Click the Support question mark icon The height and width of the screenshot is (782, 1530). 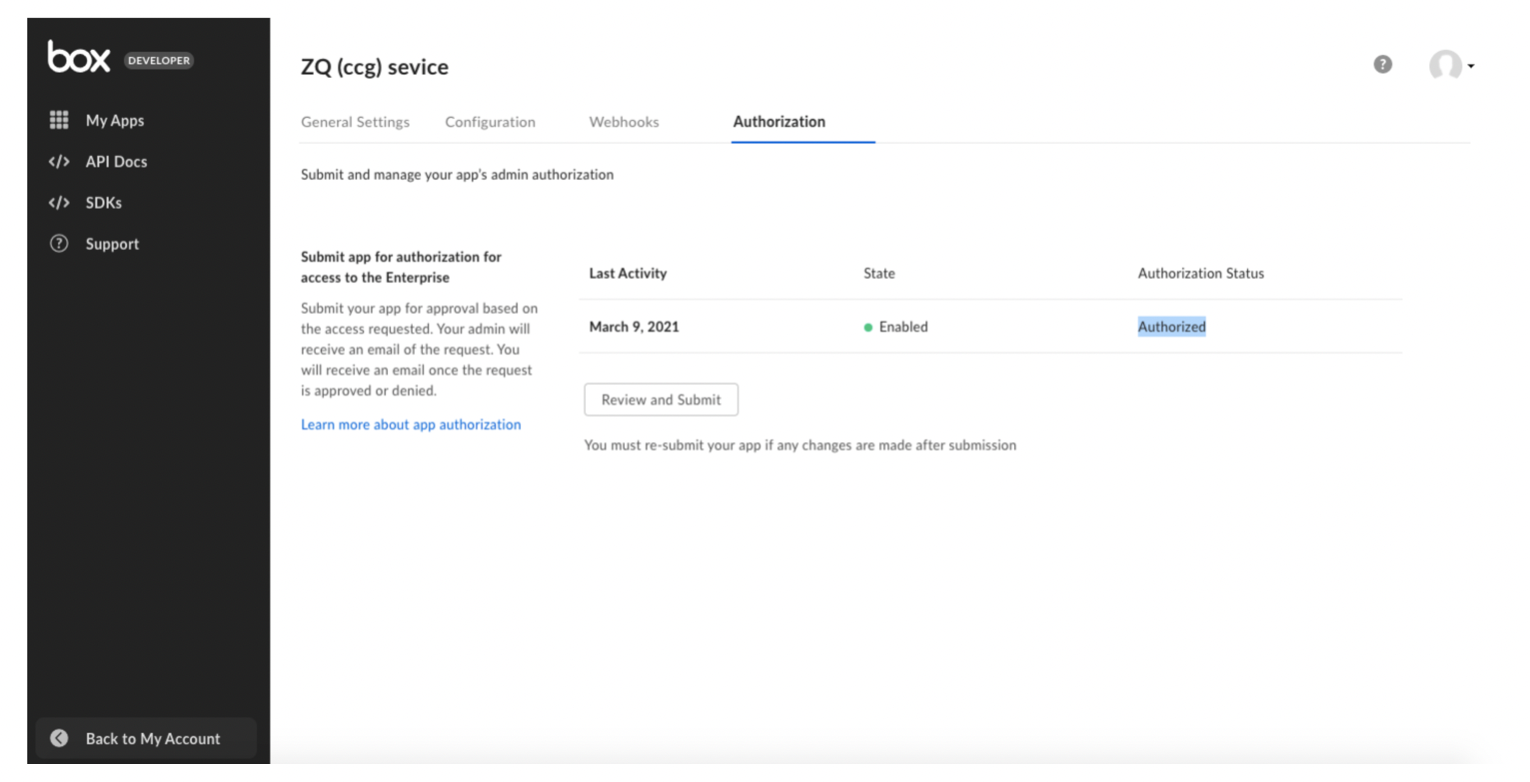pos(59,243)
